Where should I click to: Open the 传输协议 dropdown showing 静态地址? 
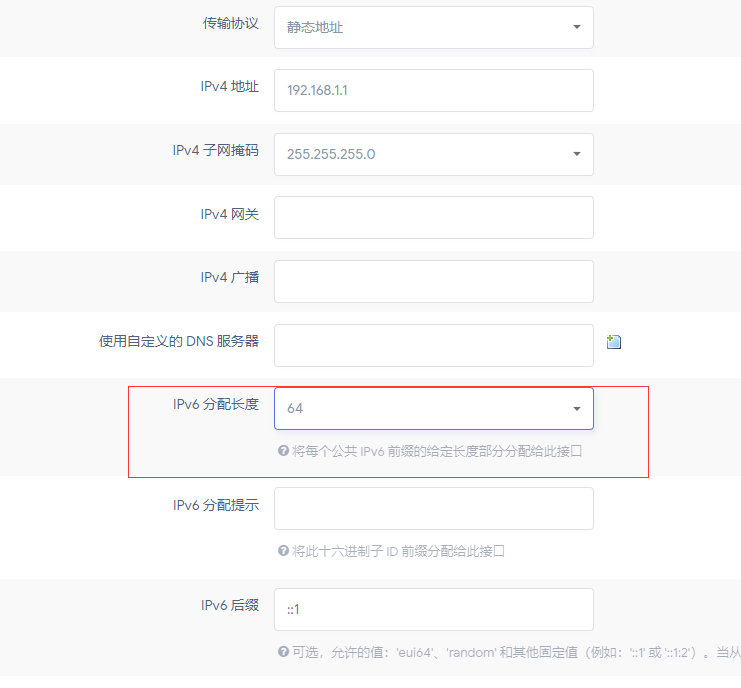click(x=433, y=27)
